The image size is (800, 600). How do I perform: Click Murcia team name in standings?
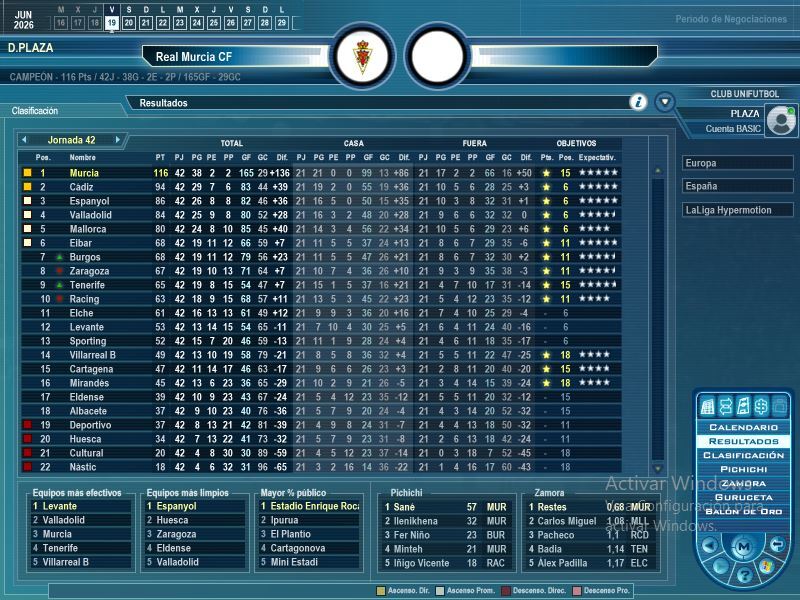click(x=84, y=173)
